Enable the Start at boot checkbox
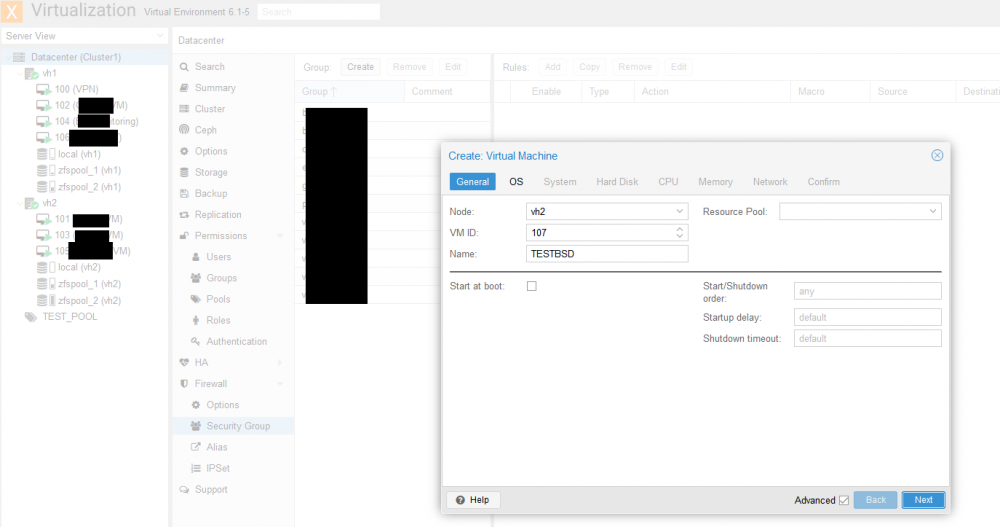The height and width of the screenshot is (527, 1000). tap(532, 286)
